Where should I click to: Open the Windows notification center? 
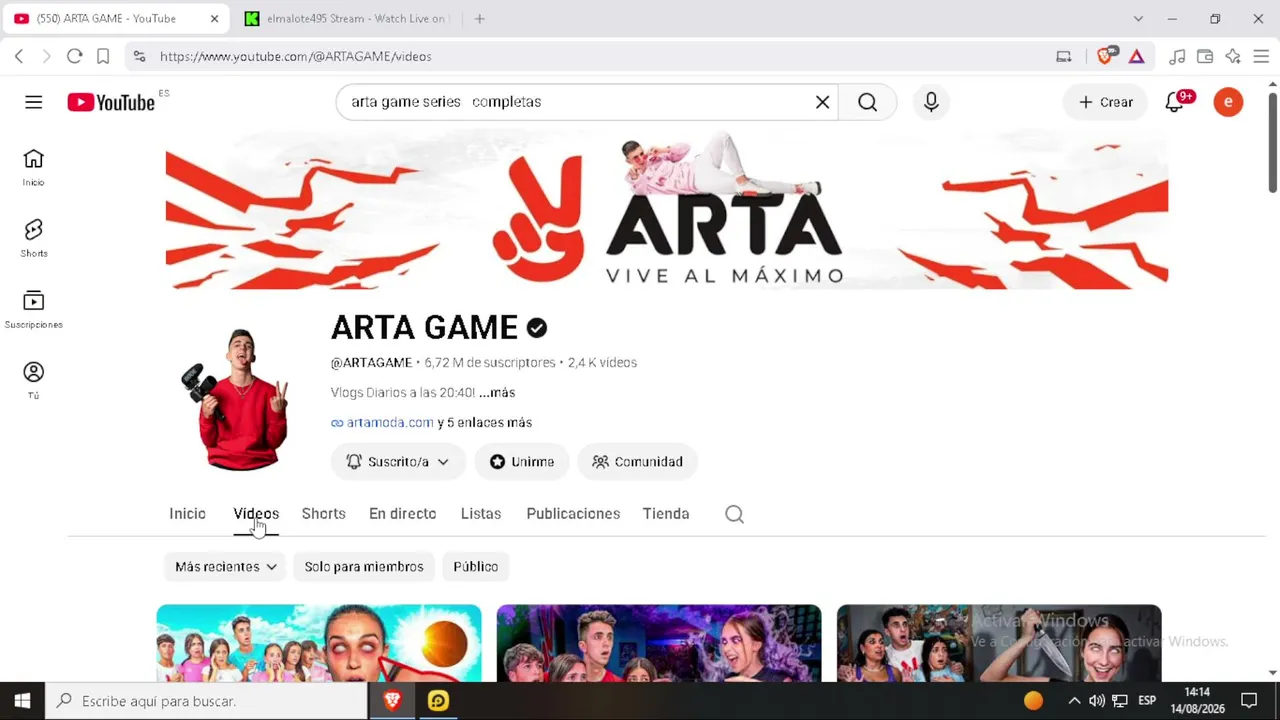pos(1249,701)
